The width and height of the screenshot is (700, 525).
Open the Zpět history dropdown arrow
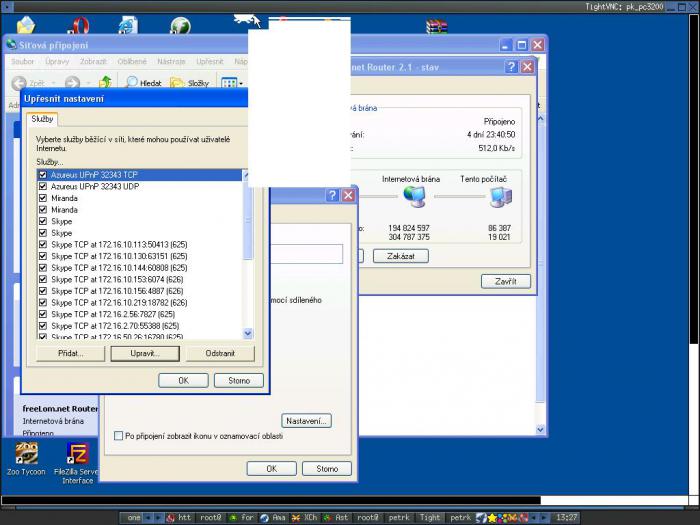53,83
